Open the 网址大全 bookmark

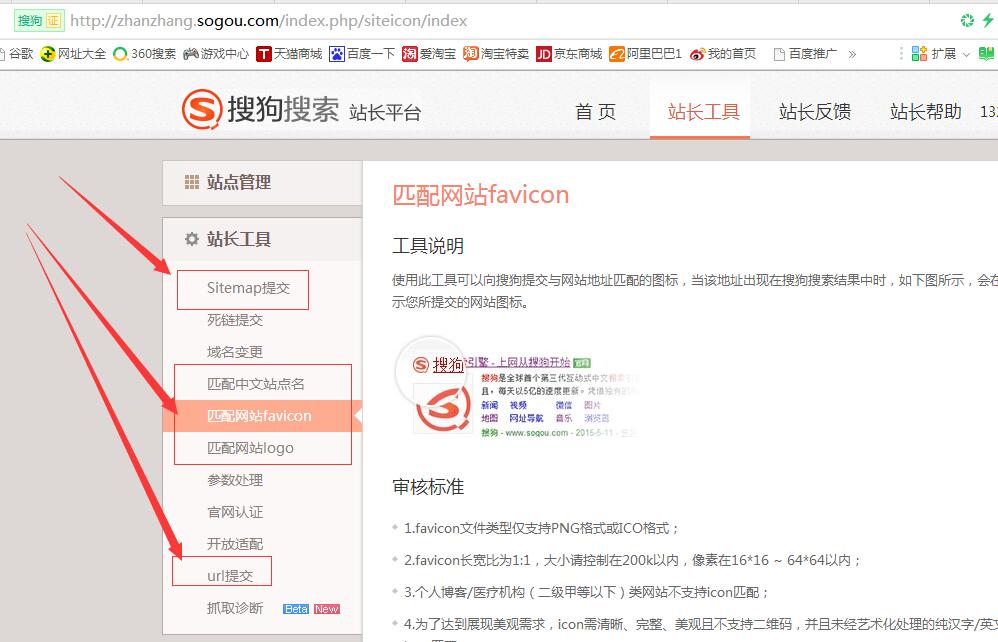(x=73, y=54)
